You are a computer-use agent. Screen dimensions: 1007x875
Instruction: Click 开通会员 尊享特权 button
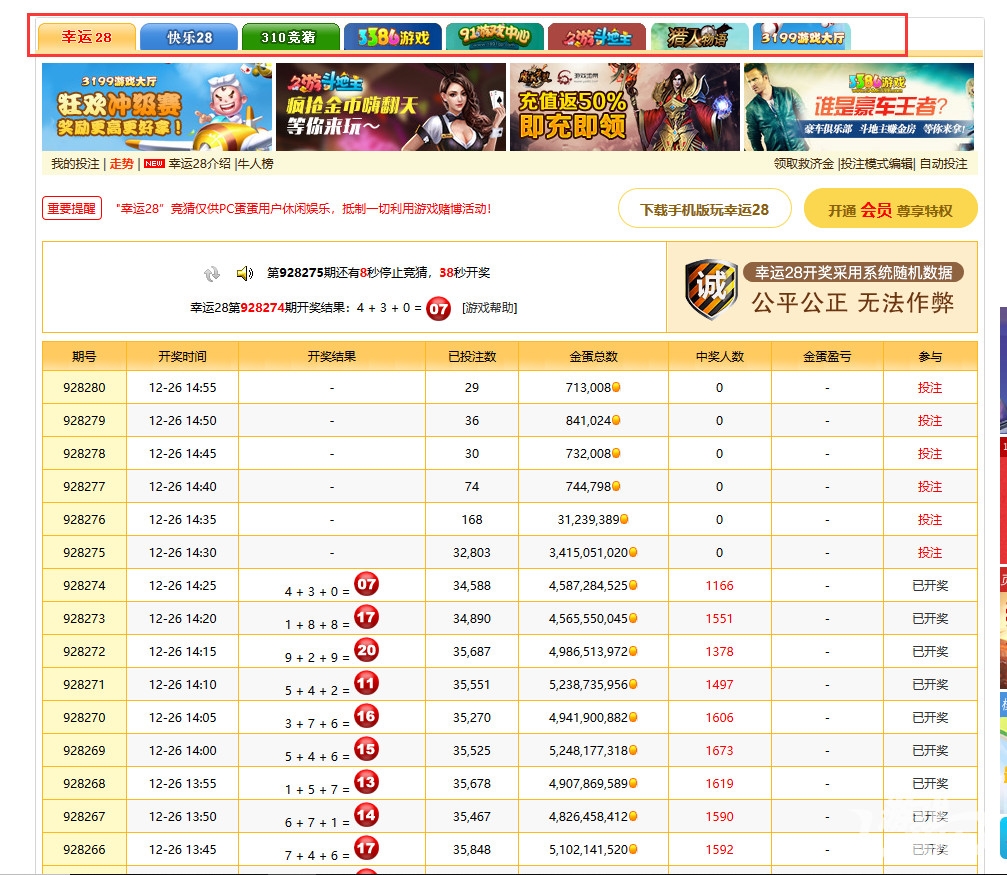pyautogui.click(x=891, y=209)
